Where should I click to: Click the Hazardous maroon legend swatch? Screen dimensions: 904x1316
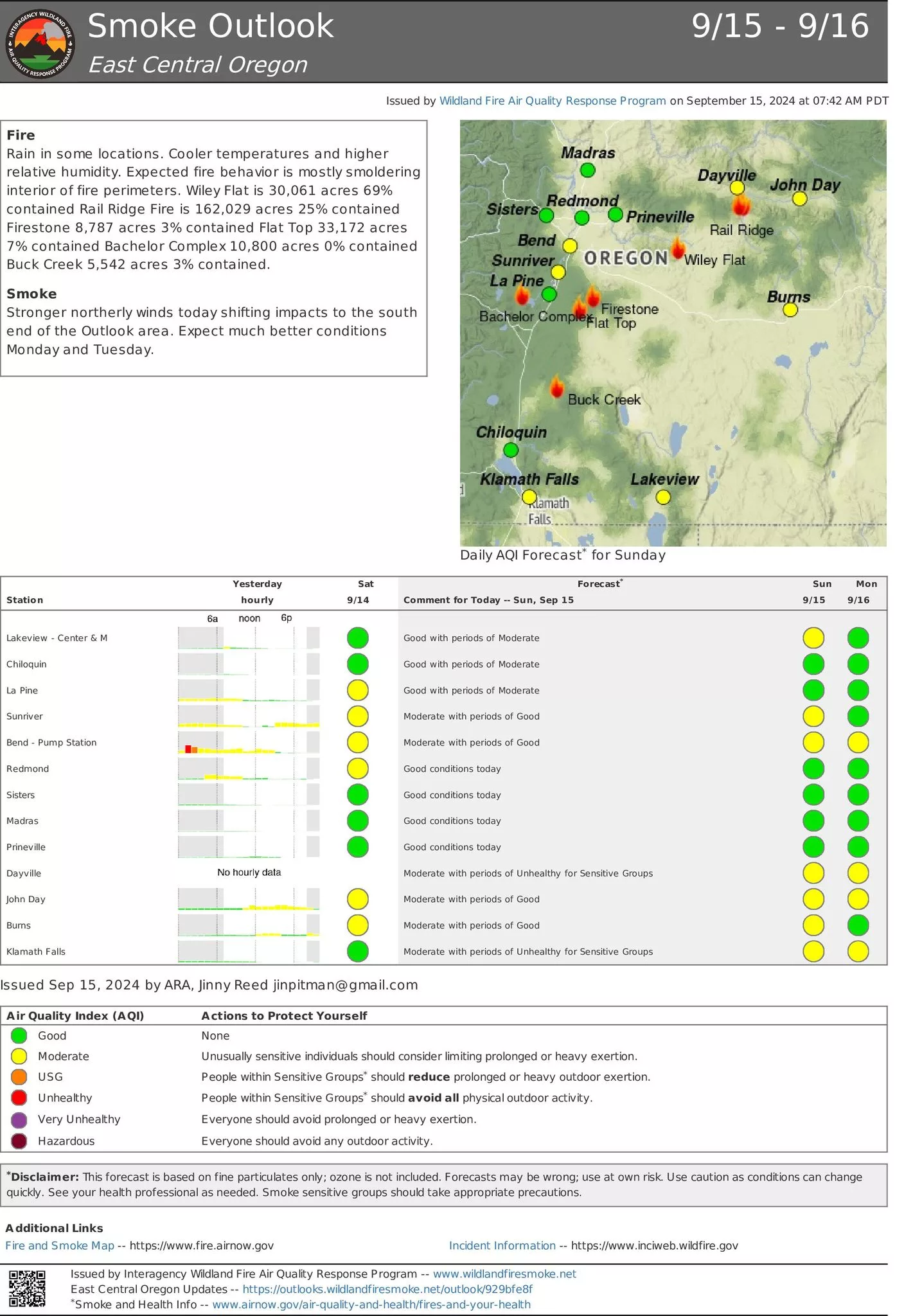(19, 1141)
